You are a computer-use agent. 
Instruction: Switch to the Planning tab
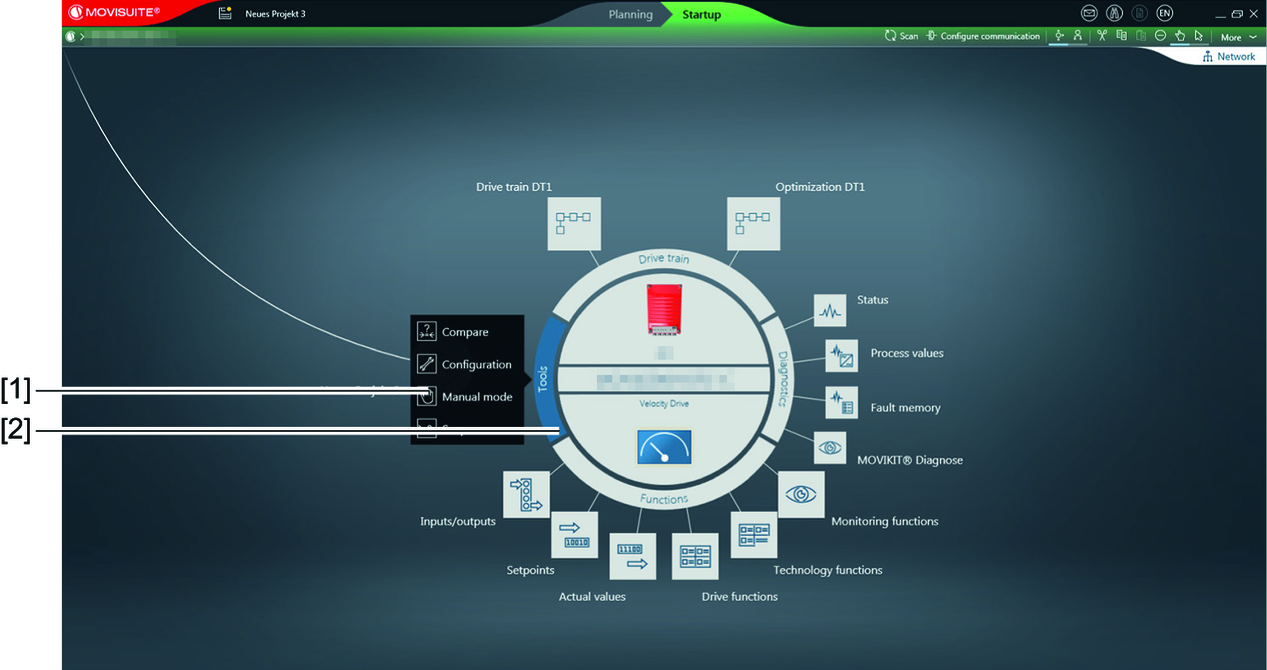(x=630, y=15)
